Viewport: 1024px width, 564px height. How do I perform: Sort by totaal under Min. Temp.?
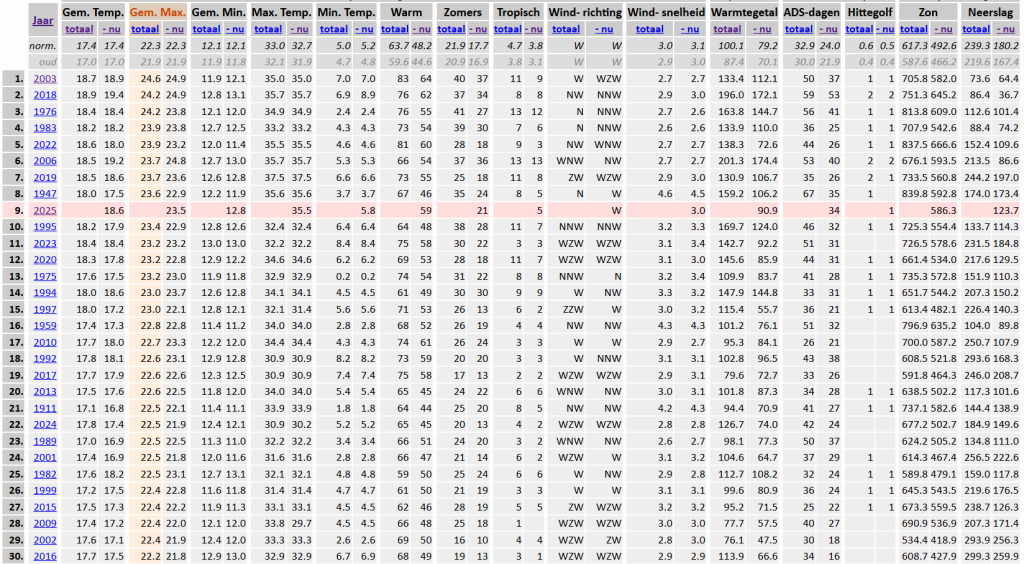coord(334,29)
